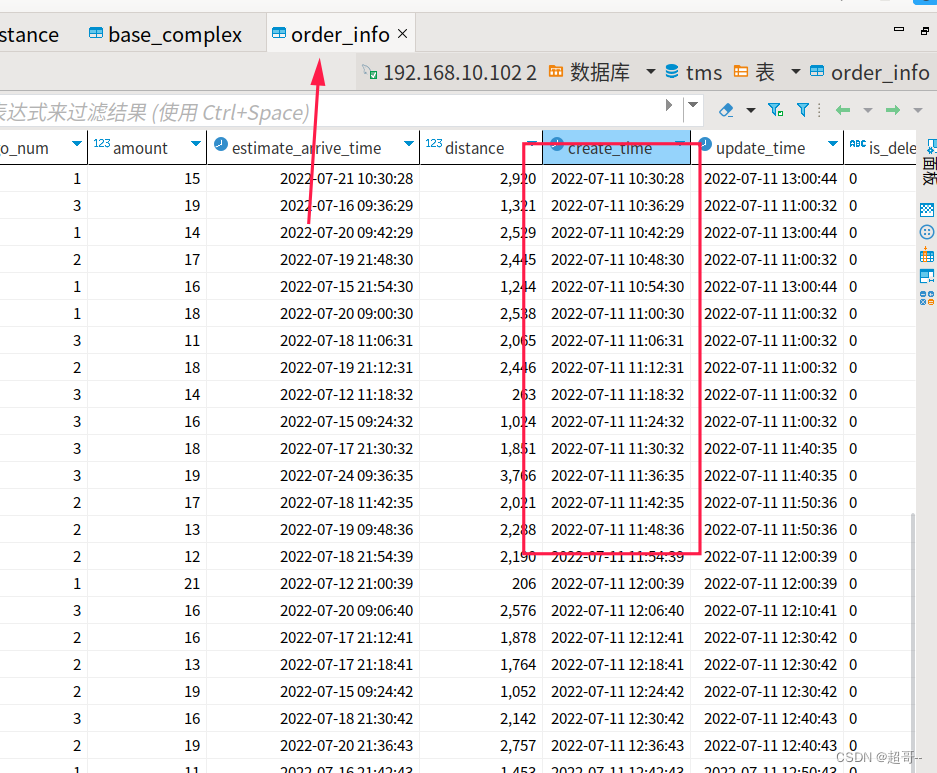The width and height of the screenshot is (937, 773).
Task: Select amount cell 21
Action: pyautogui.click(x=147, y=584)
